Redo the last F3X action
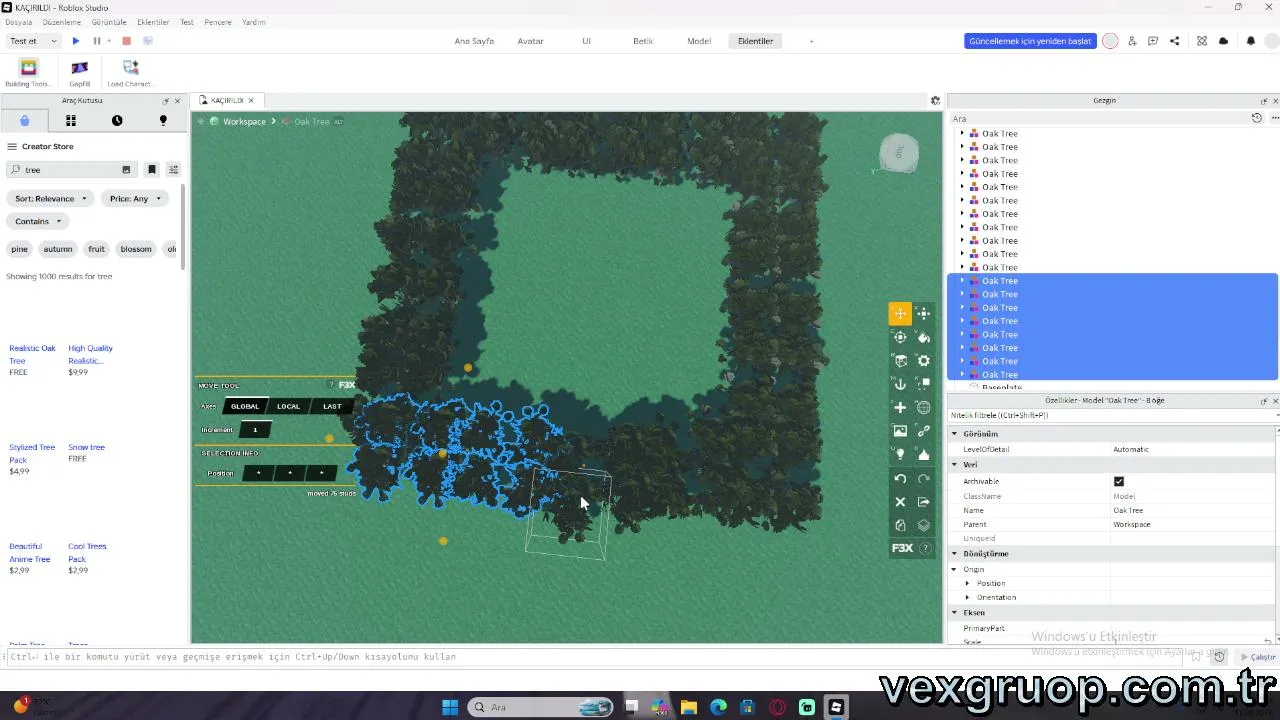 point(924,479)
